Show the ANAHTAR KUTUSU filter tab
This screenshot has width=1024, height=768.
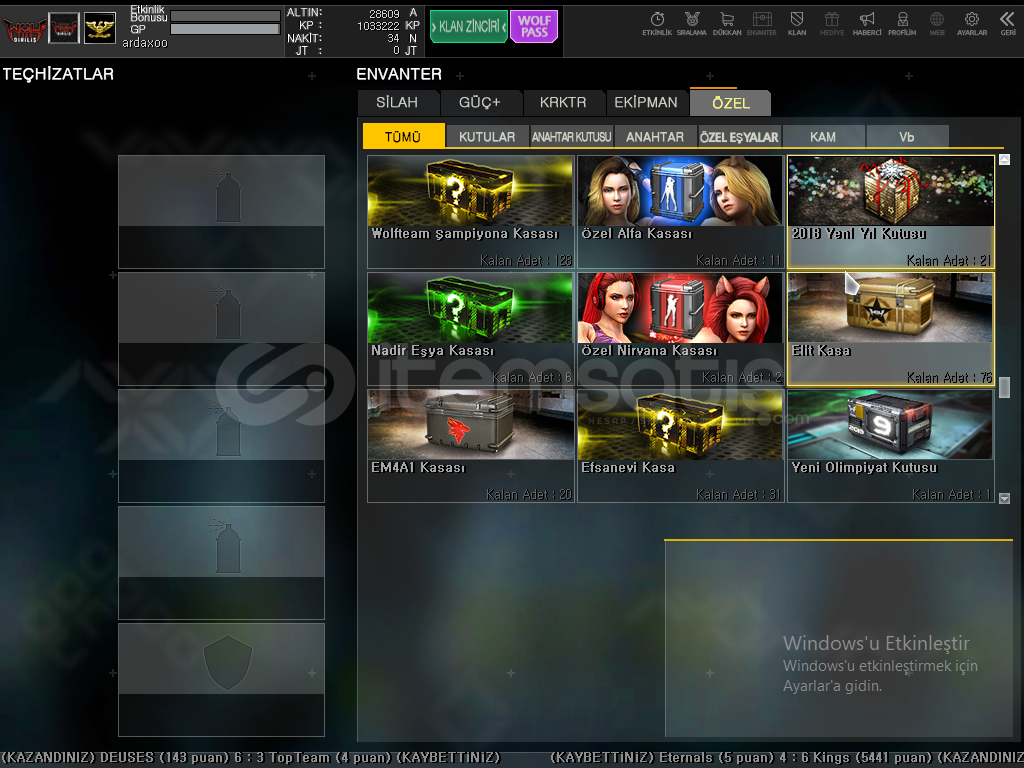571,136
